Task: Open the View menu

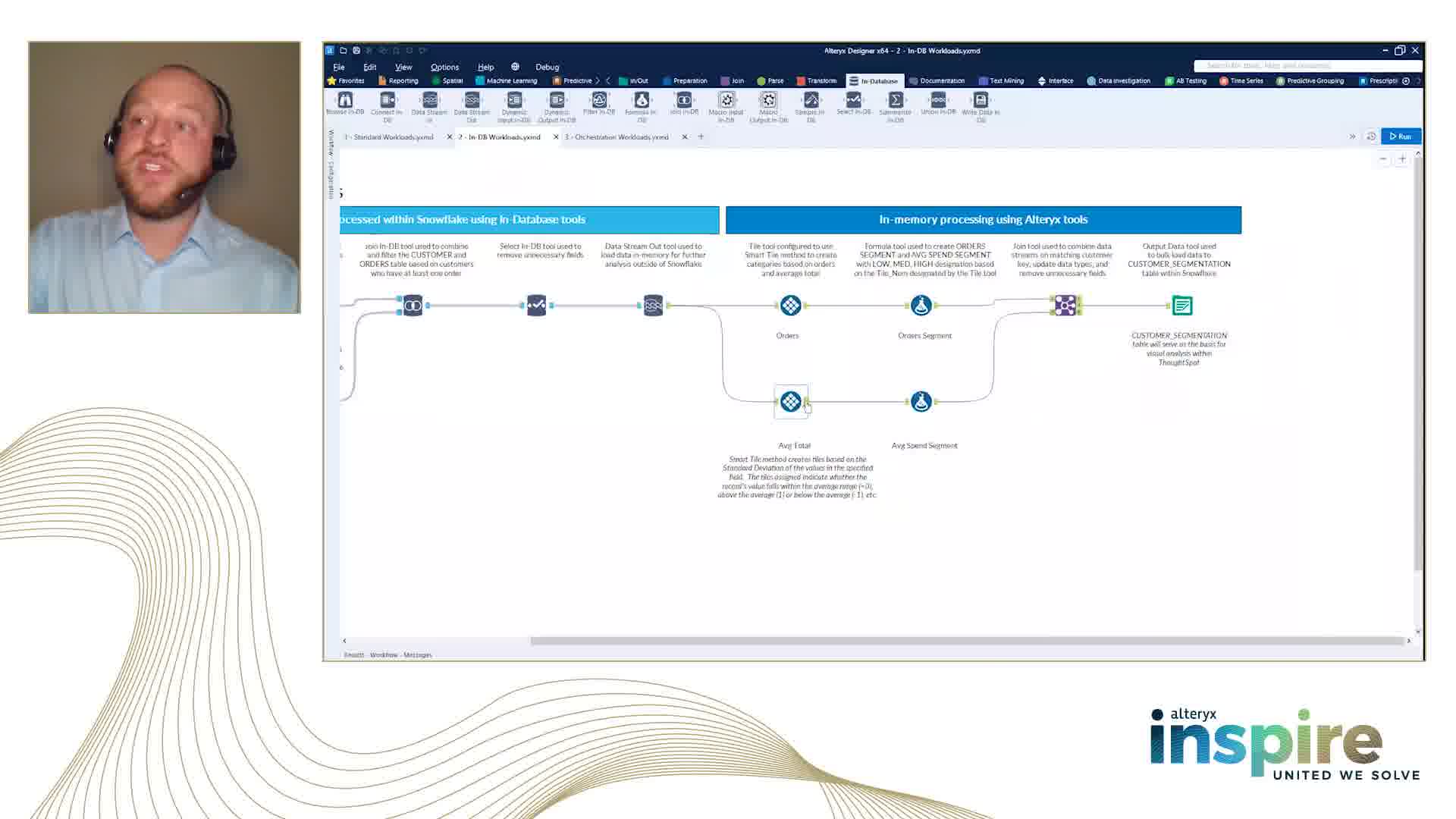Action: [x=403, y=67]
